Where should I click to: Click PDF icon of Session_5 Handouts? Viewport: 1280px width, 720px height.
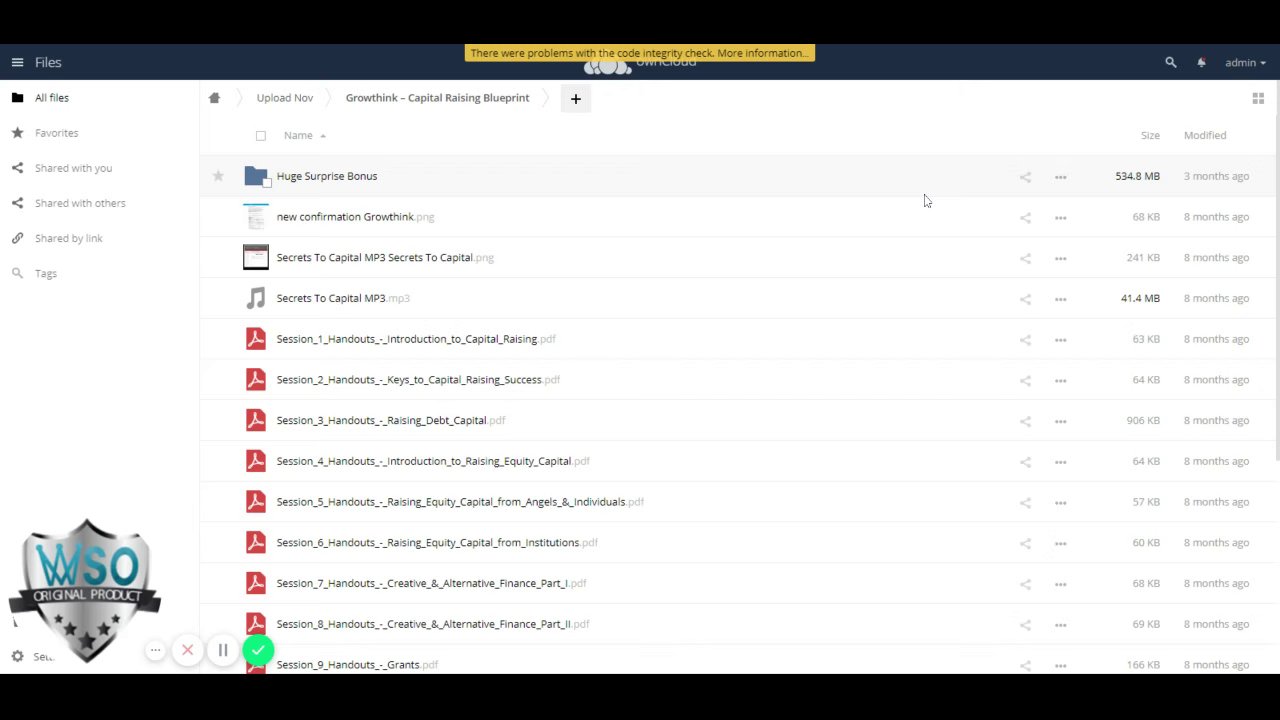point(256,502)
